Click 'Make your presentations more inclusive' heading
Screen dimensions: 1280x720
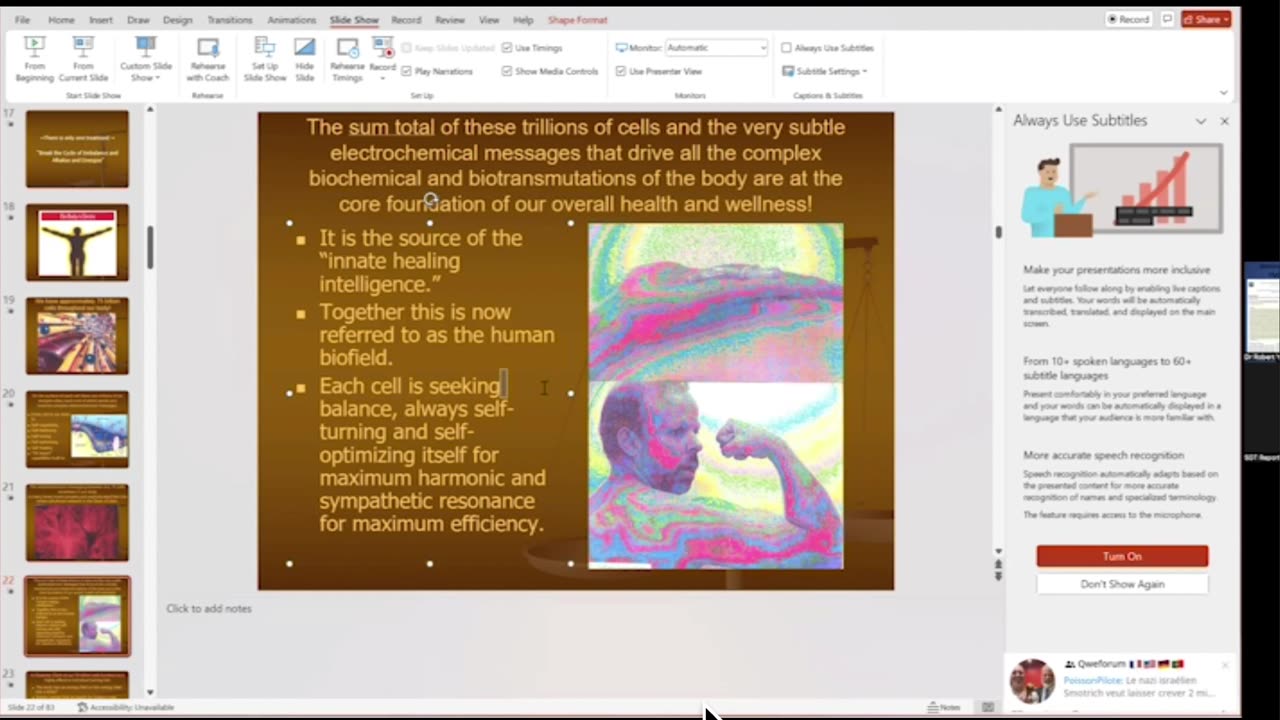click(1116, 270)
